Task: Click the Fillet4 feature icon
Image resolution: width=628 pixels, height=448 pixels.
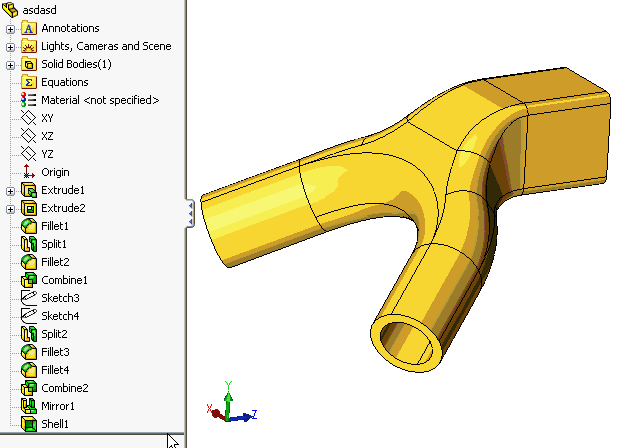Action: pyautogui.click(x=29, y=370)
